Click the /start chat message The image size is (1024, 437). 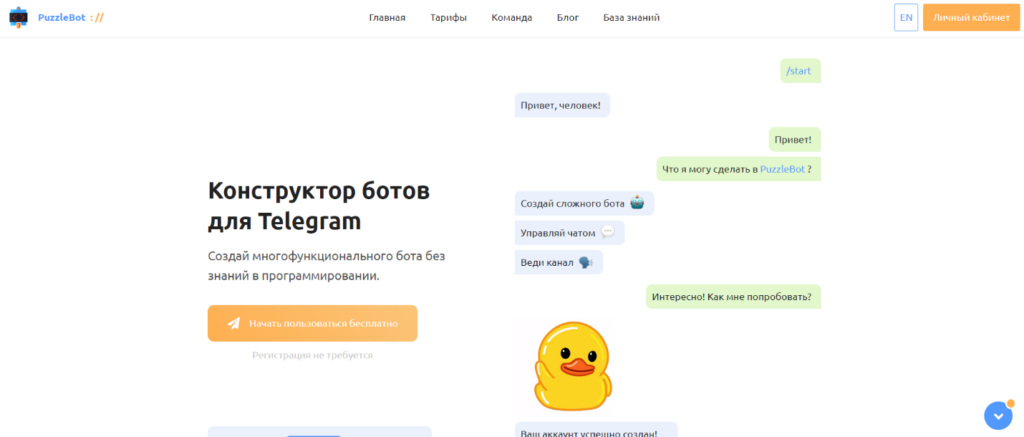click(x=800, y=71)
